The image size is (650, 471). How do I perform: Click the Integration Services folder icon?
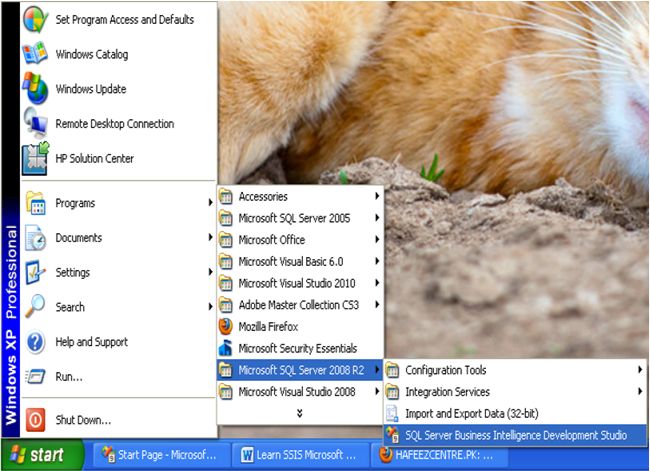[393, 392]
